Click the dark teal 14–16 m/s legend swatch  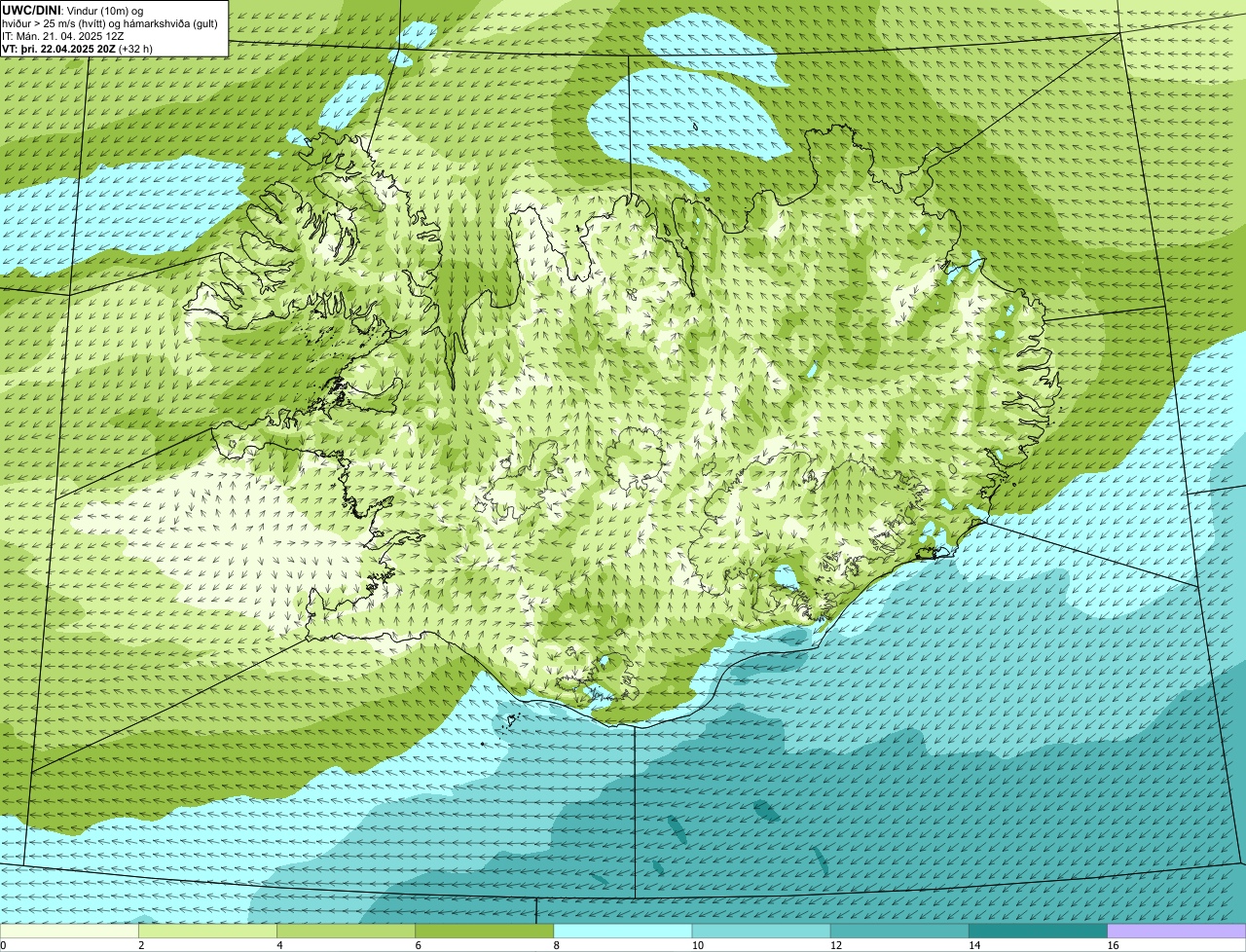1038,931
